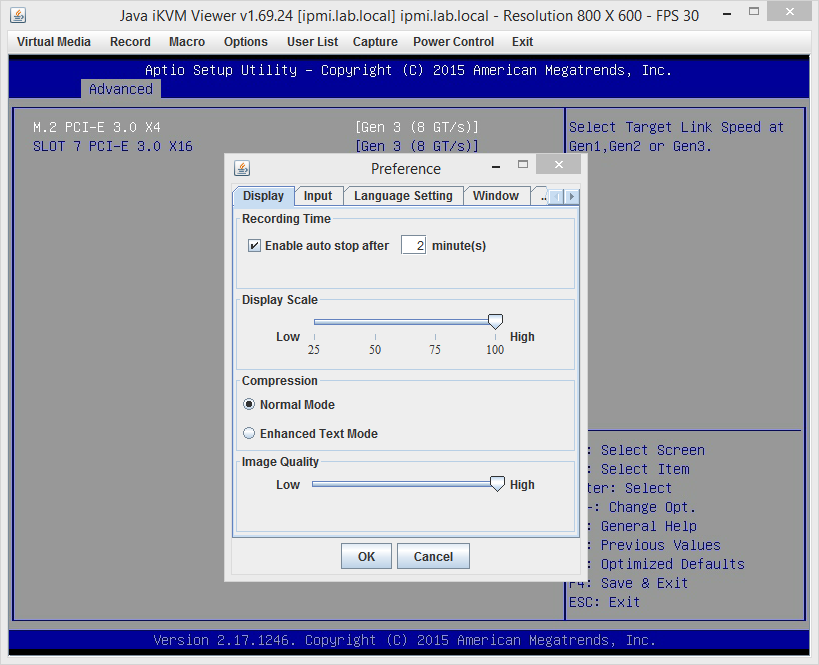Click the ESC: Exit help text

[x=604, y=602]
